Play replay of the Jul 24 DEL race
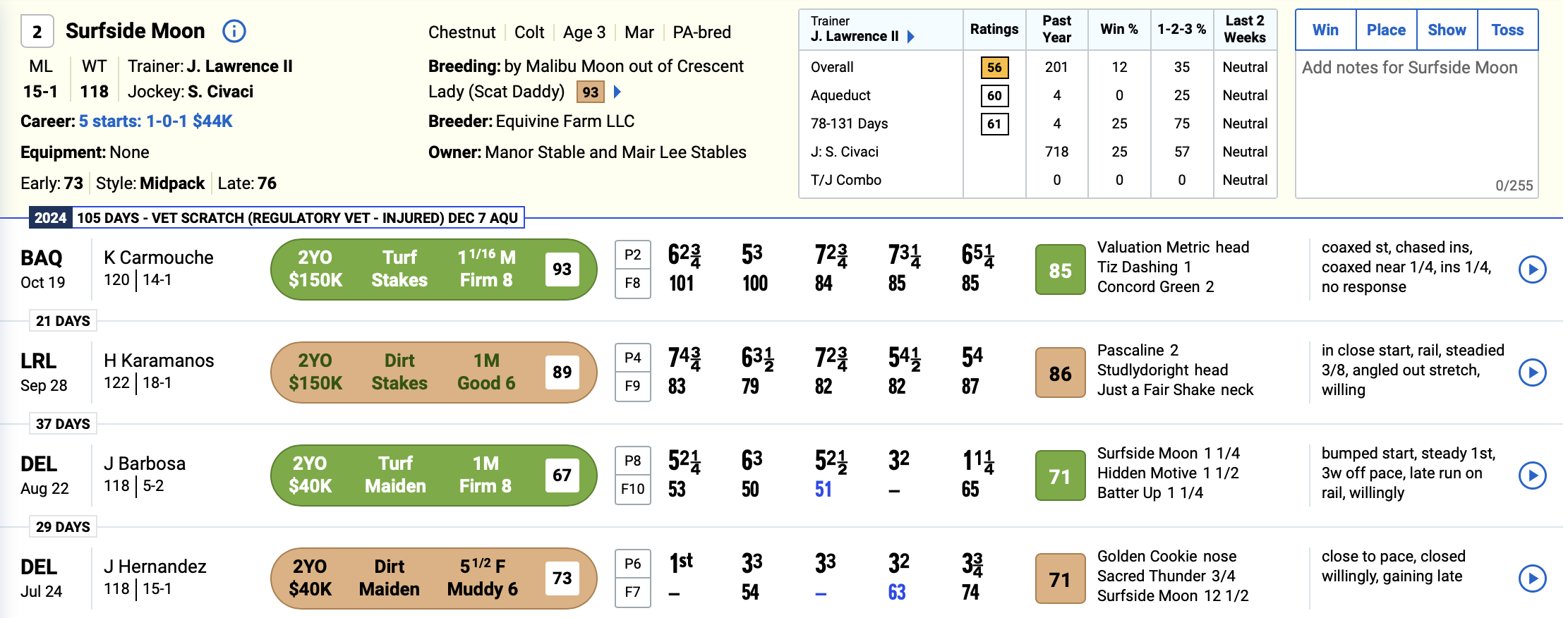 pos(1533,578)
